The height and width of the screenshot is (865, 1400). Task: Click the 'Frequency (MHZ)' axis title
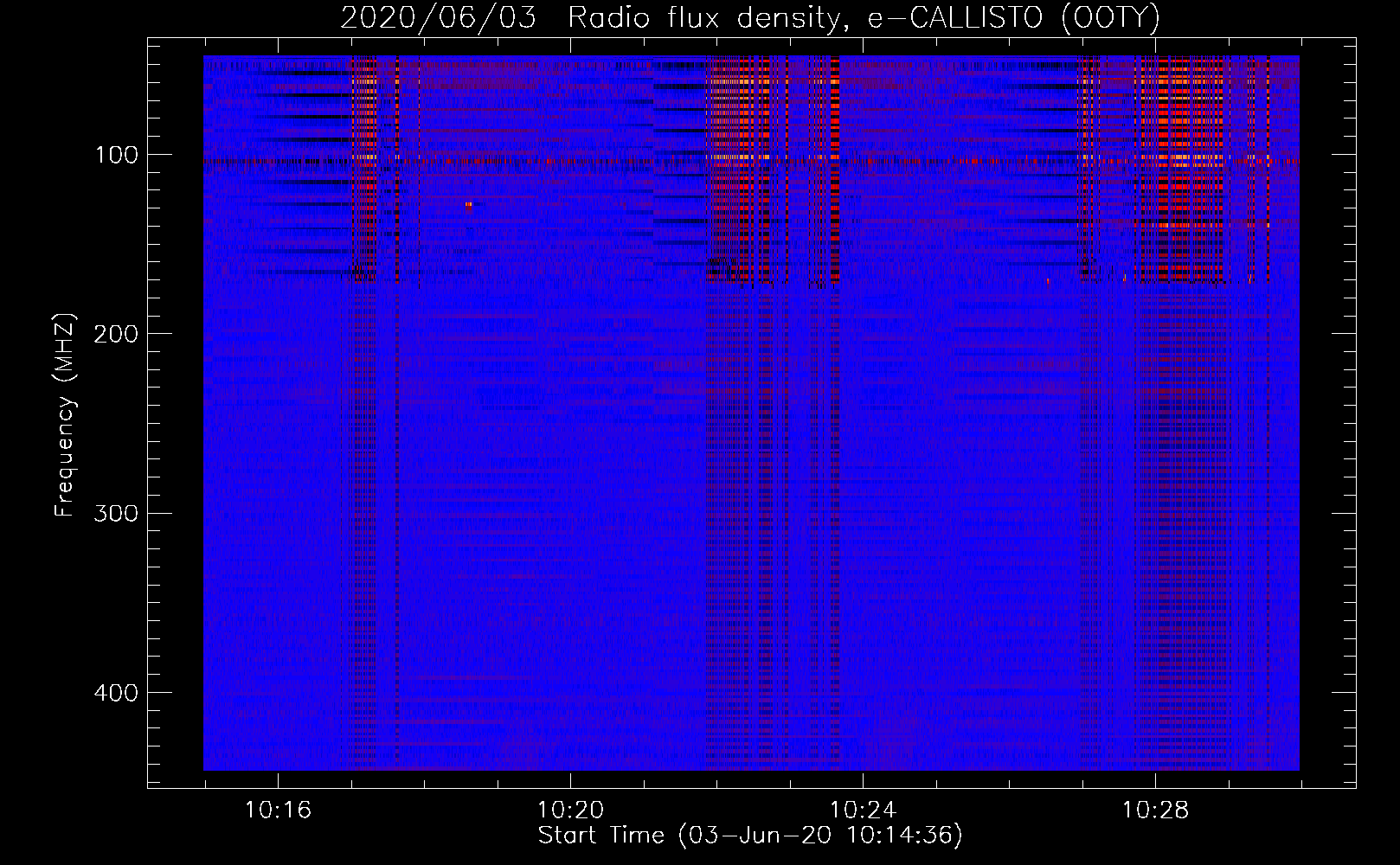(66, 414)
